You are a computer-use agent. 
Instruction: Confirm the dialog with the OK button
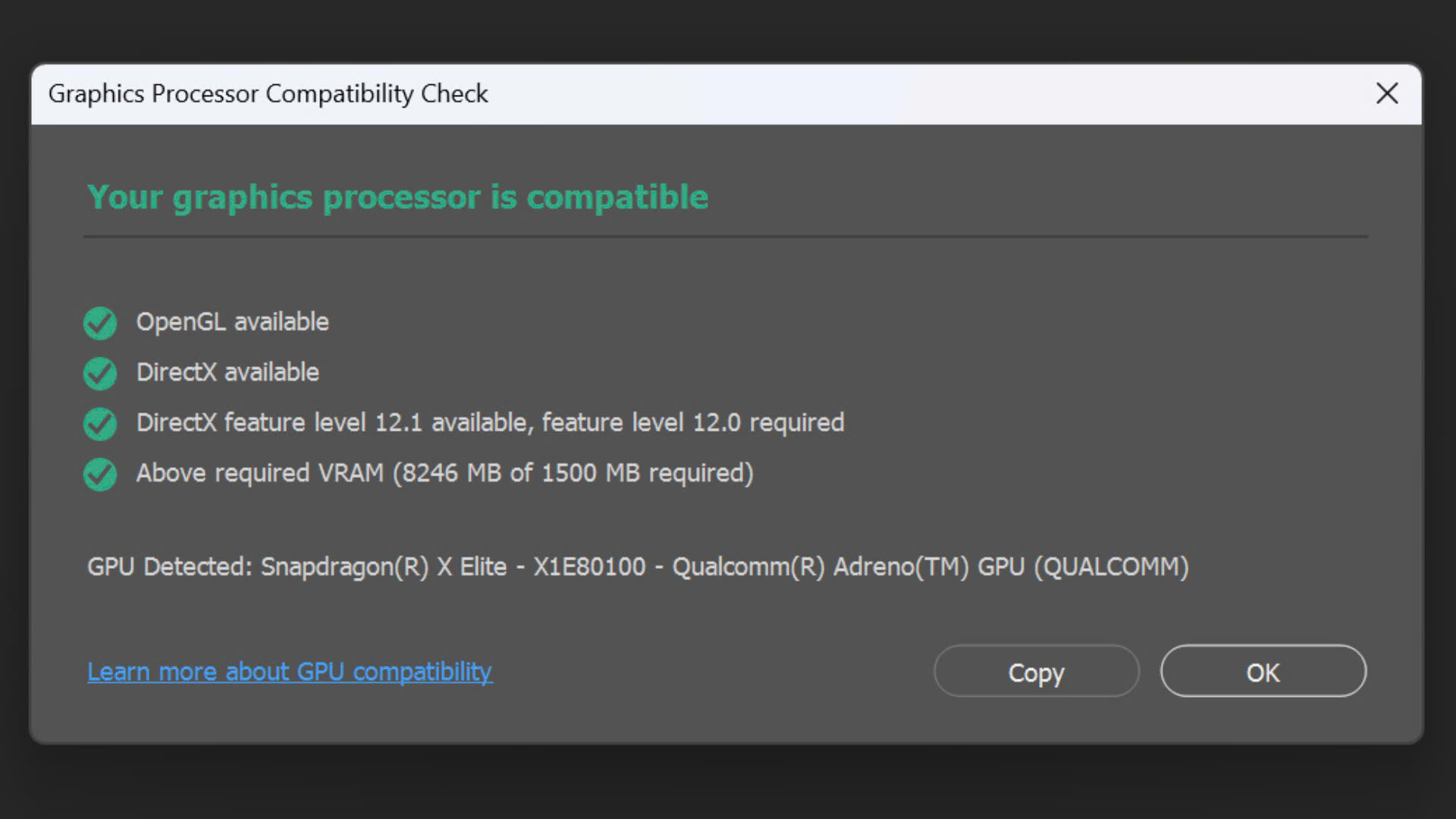(x=1263, y=672)
